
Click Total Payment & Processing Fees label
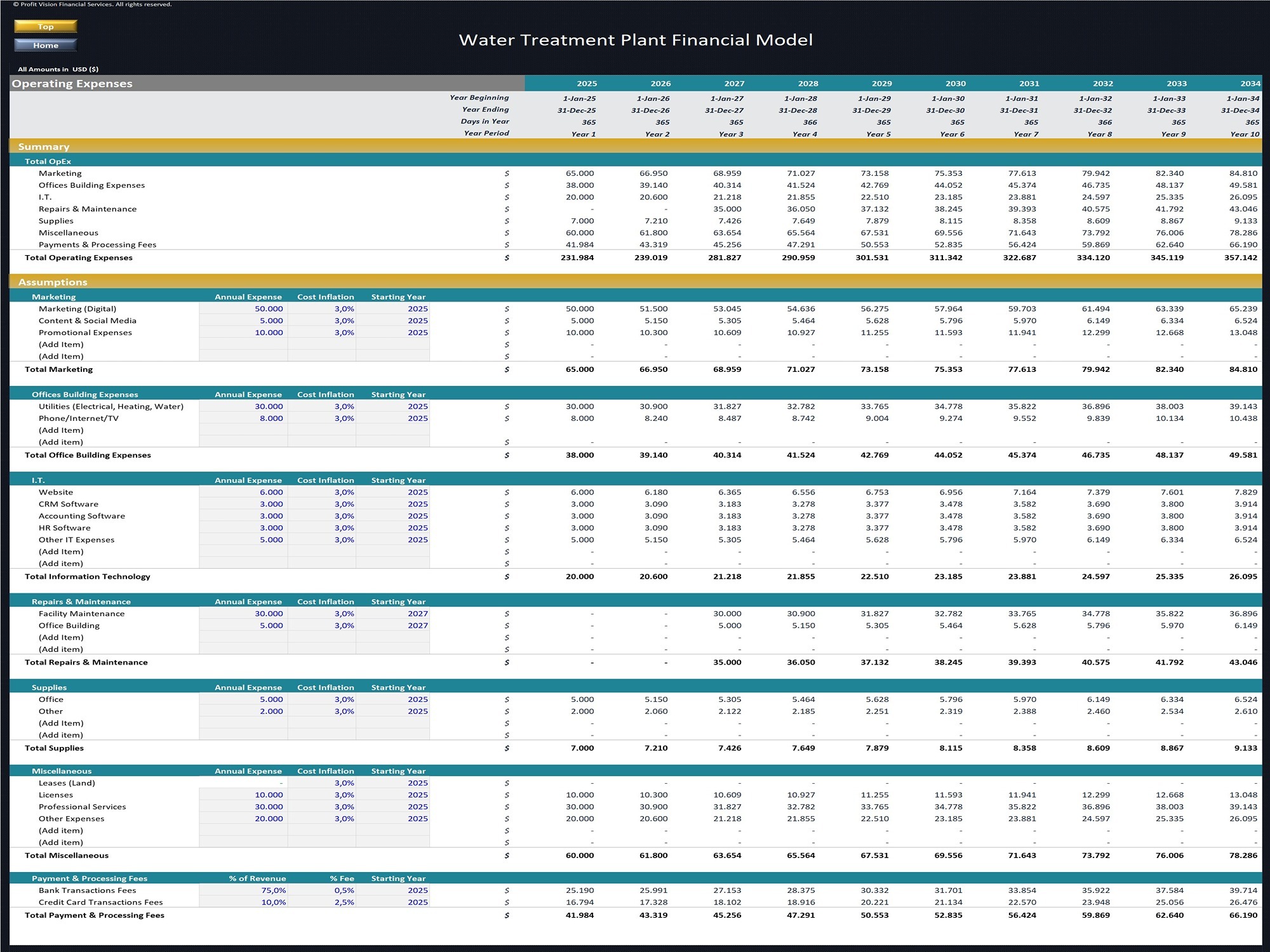coord(95,915)
